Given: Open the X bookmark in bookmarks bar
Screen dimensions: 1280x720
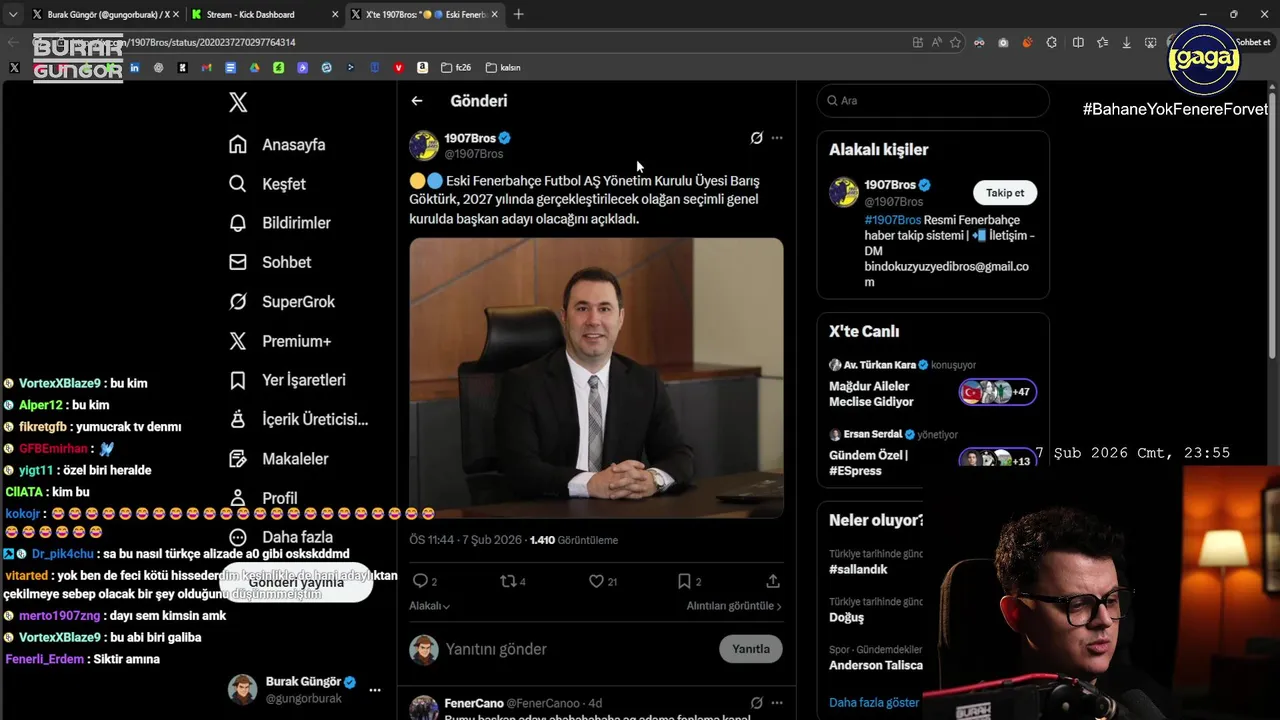Looking at the screenshot, I should click(x=14, y=68).
